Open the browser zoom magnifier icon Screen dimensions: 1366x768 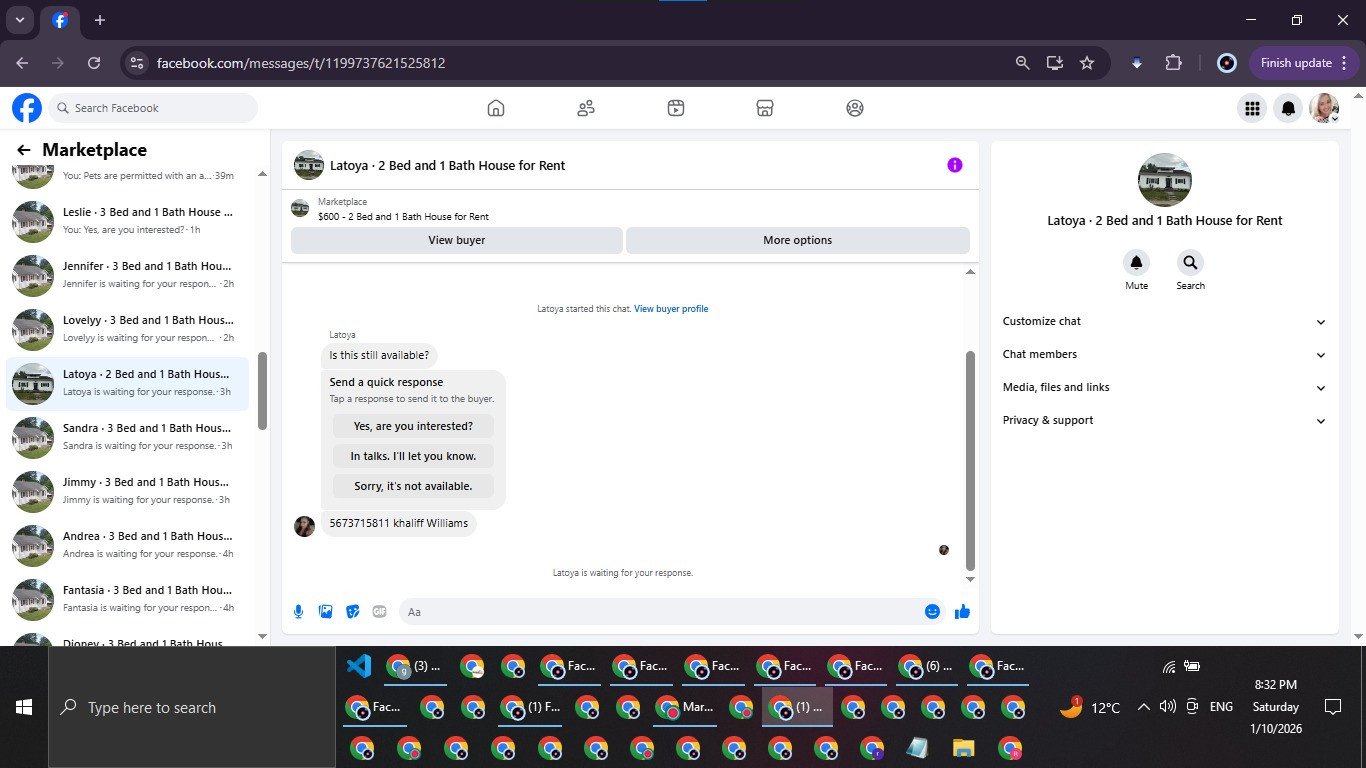1022,63
